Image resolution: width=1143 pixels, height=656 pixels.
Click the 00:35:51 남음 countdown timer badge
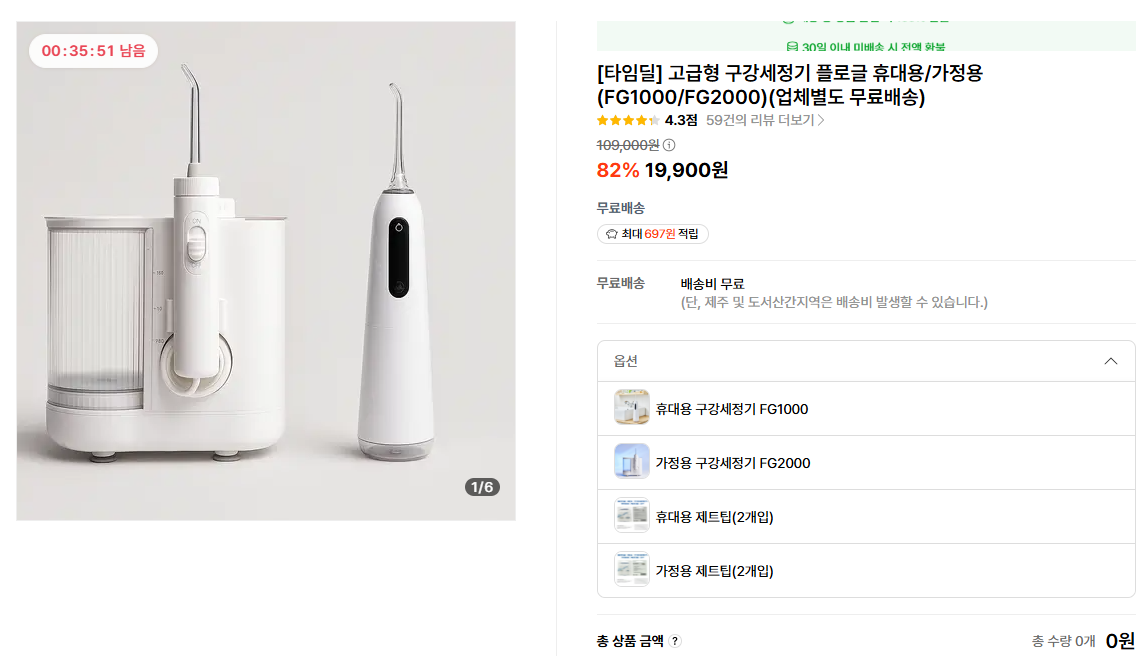[93, 51]
